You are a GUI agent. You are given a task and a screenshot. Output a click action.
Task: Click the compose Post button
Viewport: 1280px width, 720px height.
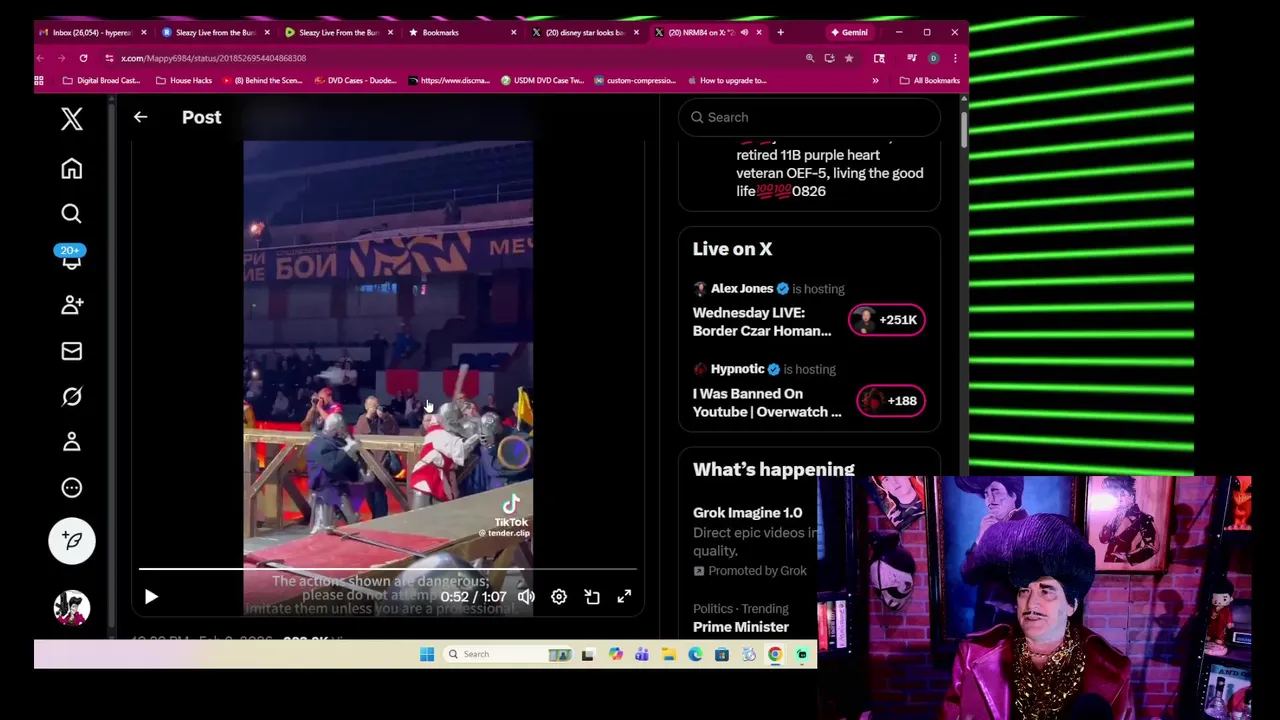(x=71, y=541)
